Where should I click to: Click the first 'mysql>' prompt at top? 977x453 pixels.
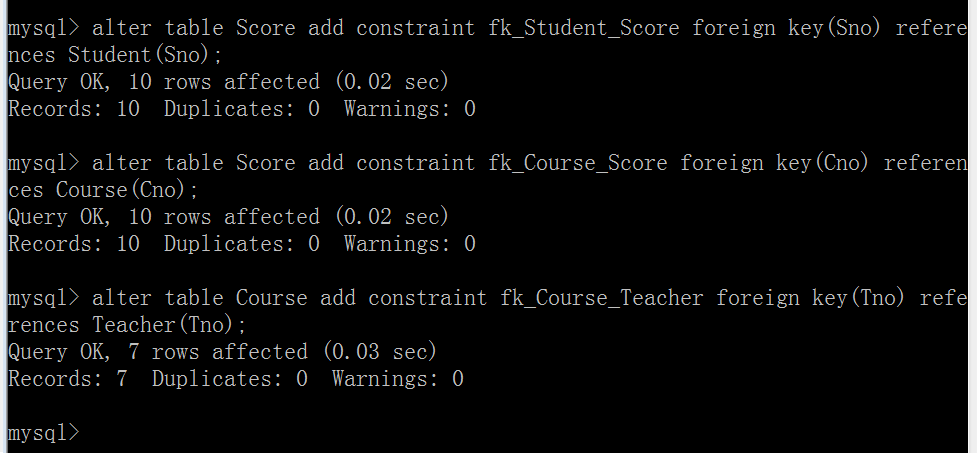point(42,27)
